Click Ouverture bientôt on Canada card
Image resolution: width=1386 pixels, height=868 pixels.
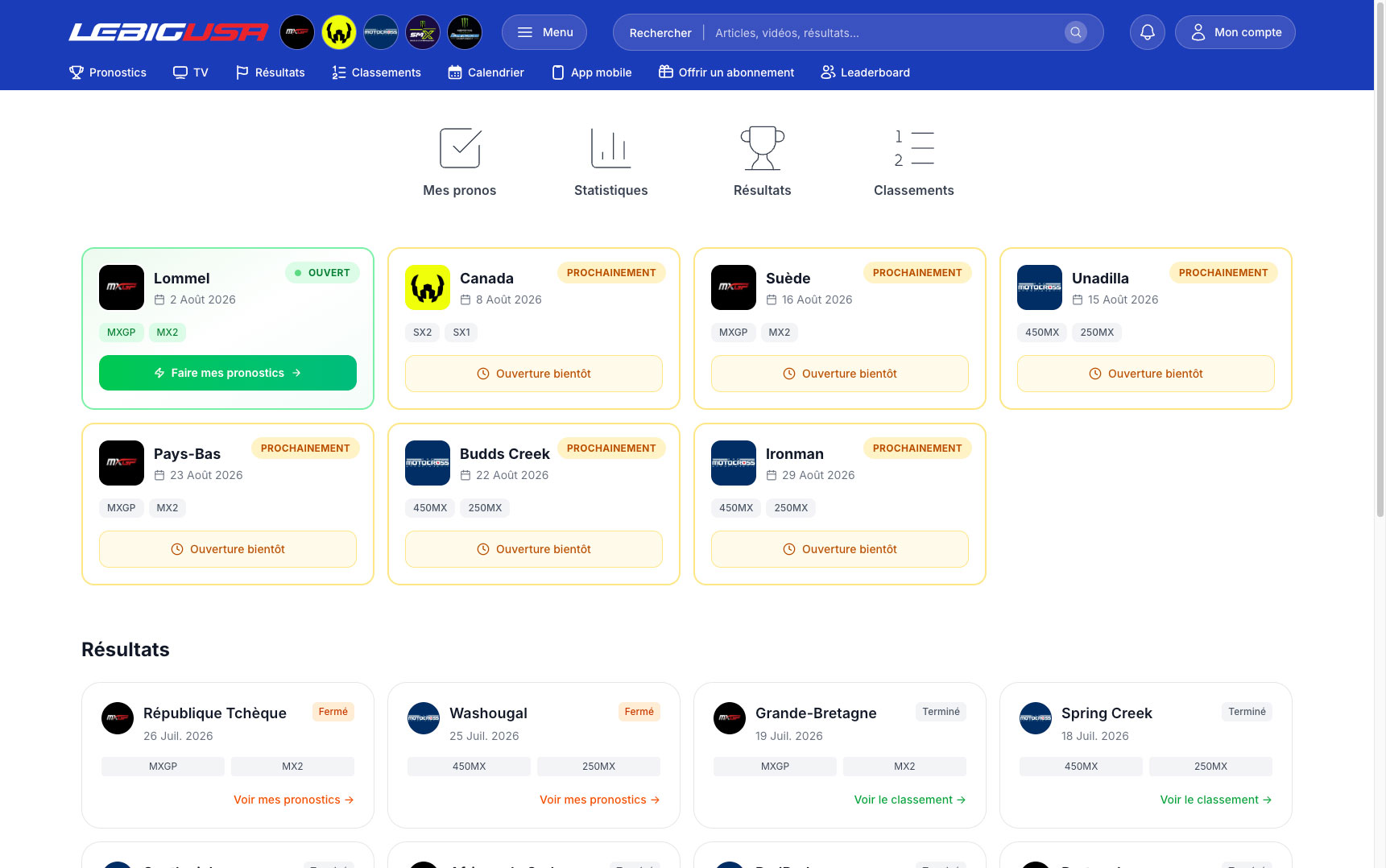click(534, 374)
